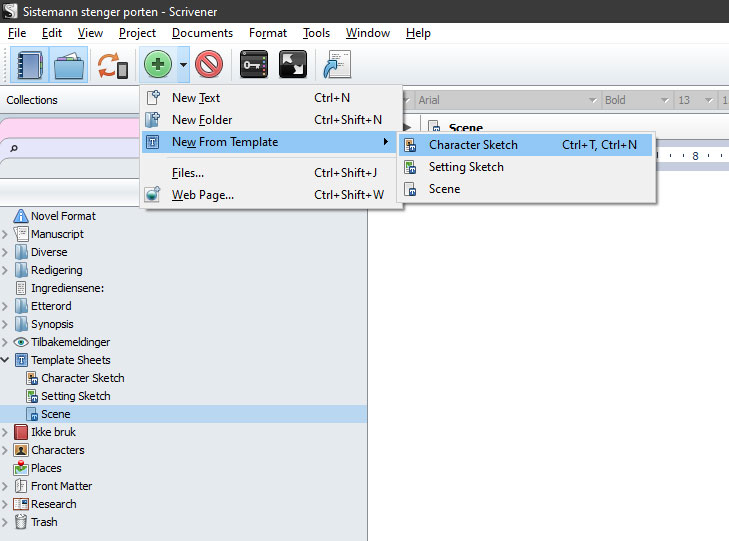Click the Places map pin icon
Viewport: 729px width, 541px height.
[21, 468]
